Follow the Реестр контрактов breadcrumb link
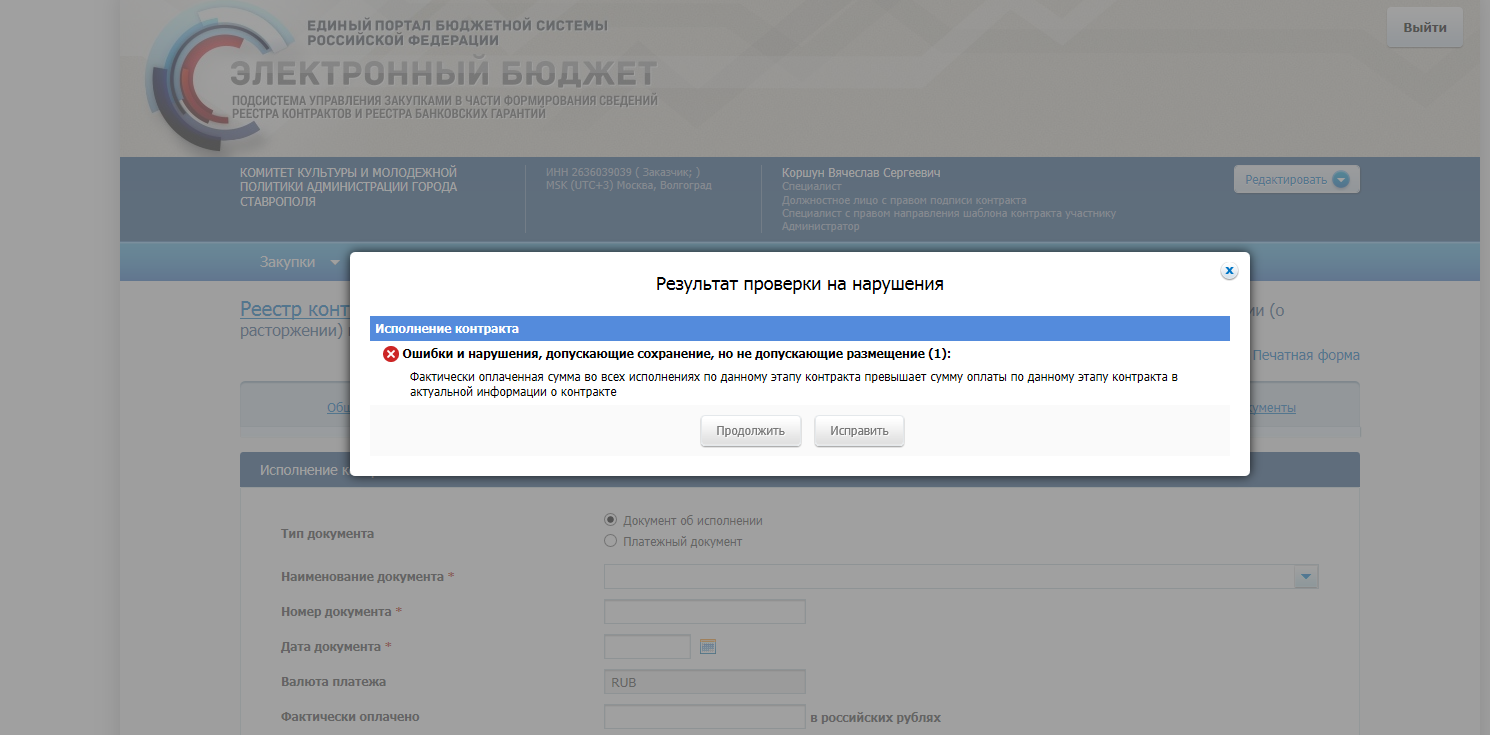The width and height of the screenshot is (1490, 736). 294,310
